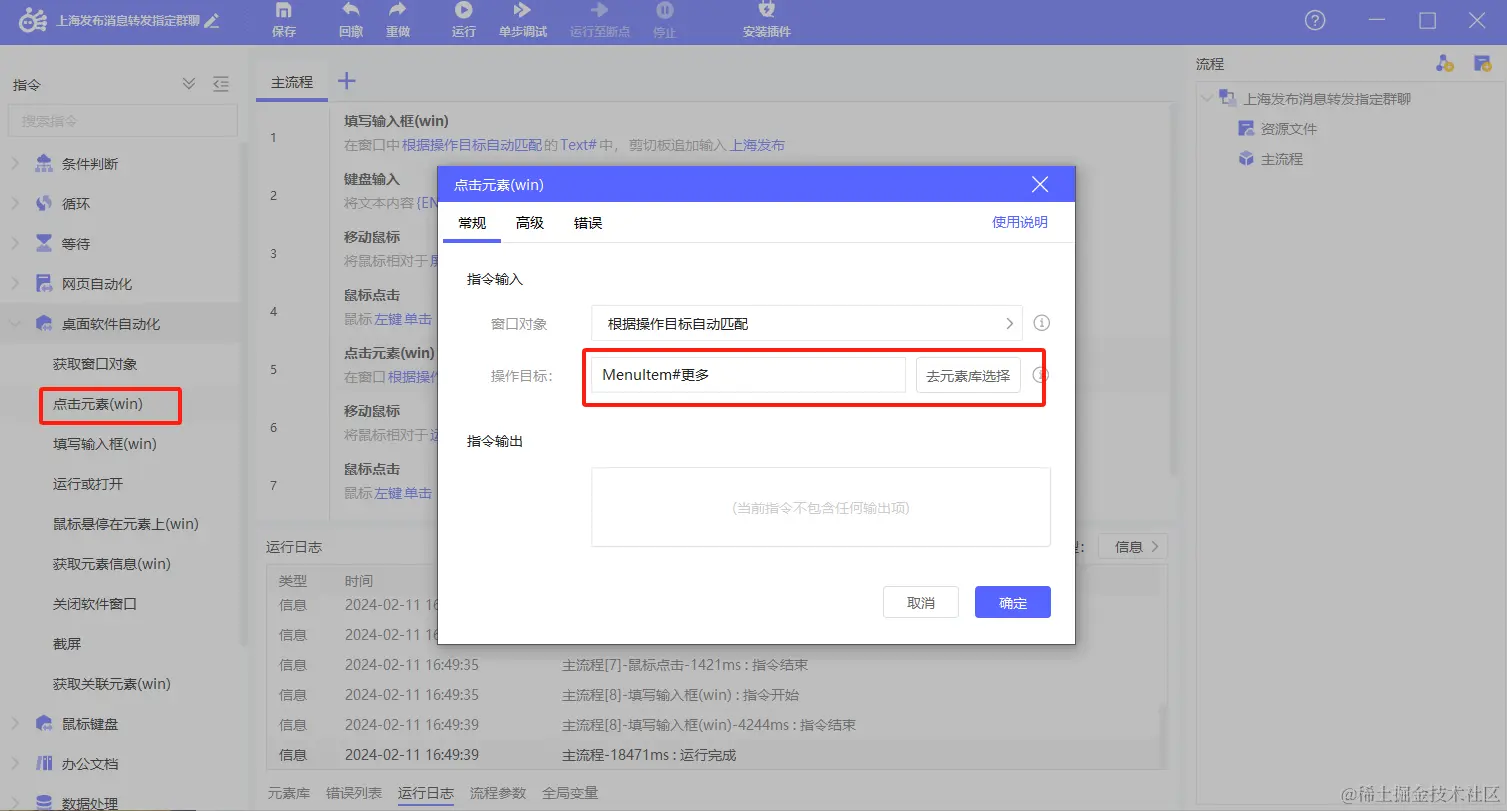Viewport: 1507px width, 811px height.
Task: Expand the 网页自动化 command group
Action: pos(16,284)
